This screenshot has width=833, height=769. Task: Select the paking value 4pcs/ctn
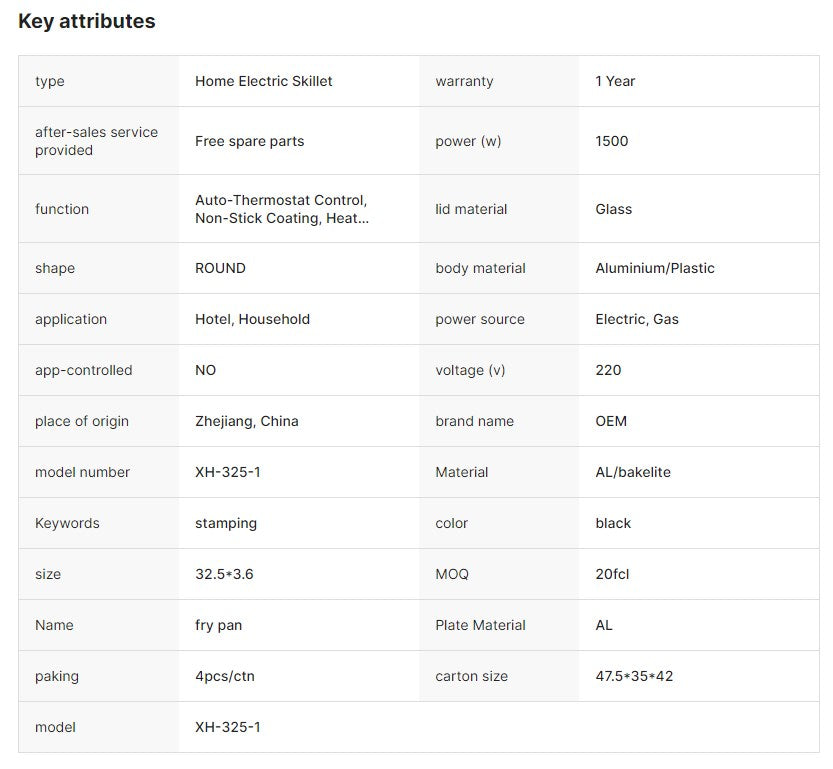[x=225, y=676]
